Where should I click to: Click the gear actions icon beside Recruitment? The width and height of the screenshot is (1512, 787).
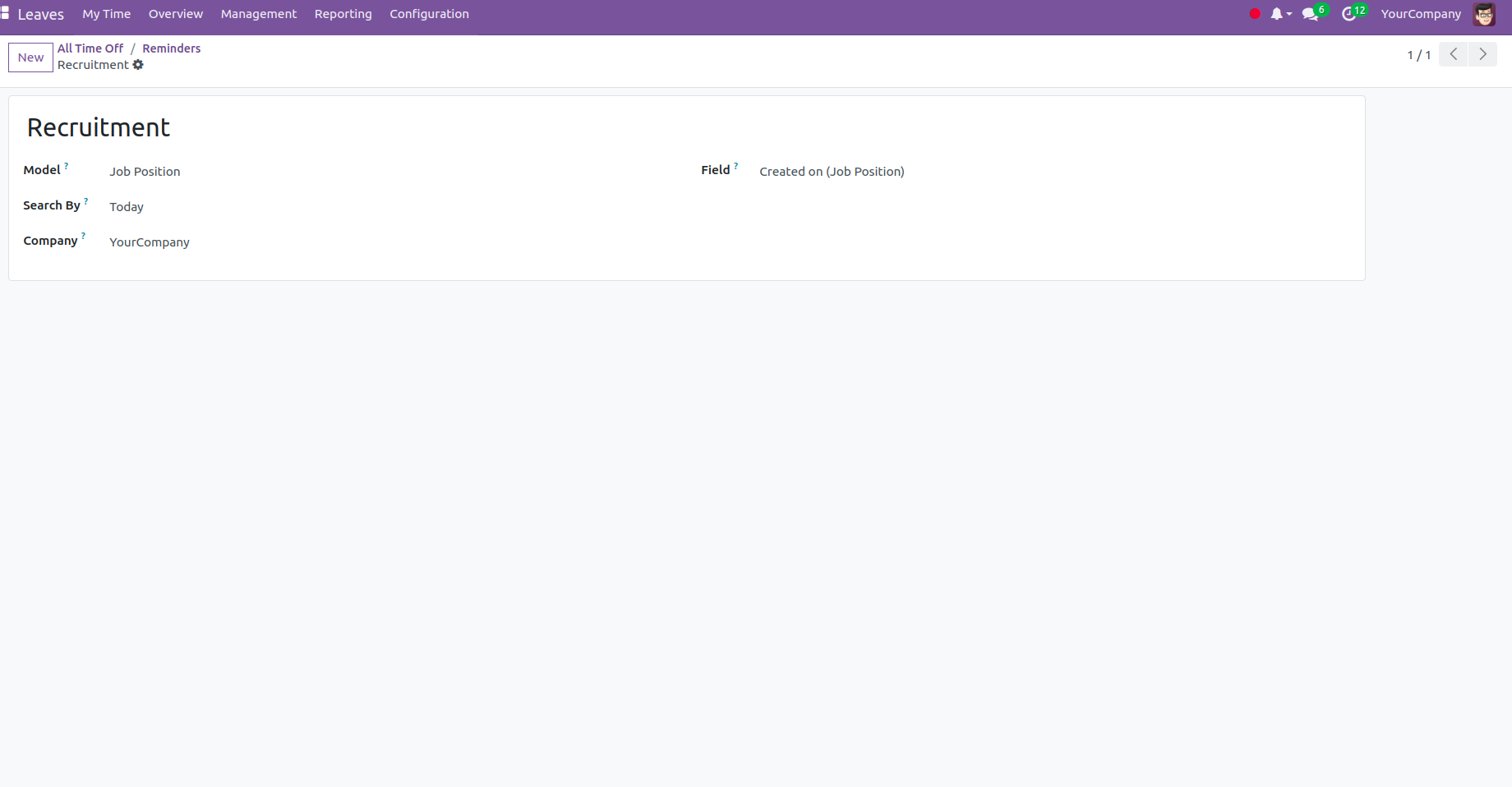pos(138,65)
